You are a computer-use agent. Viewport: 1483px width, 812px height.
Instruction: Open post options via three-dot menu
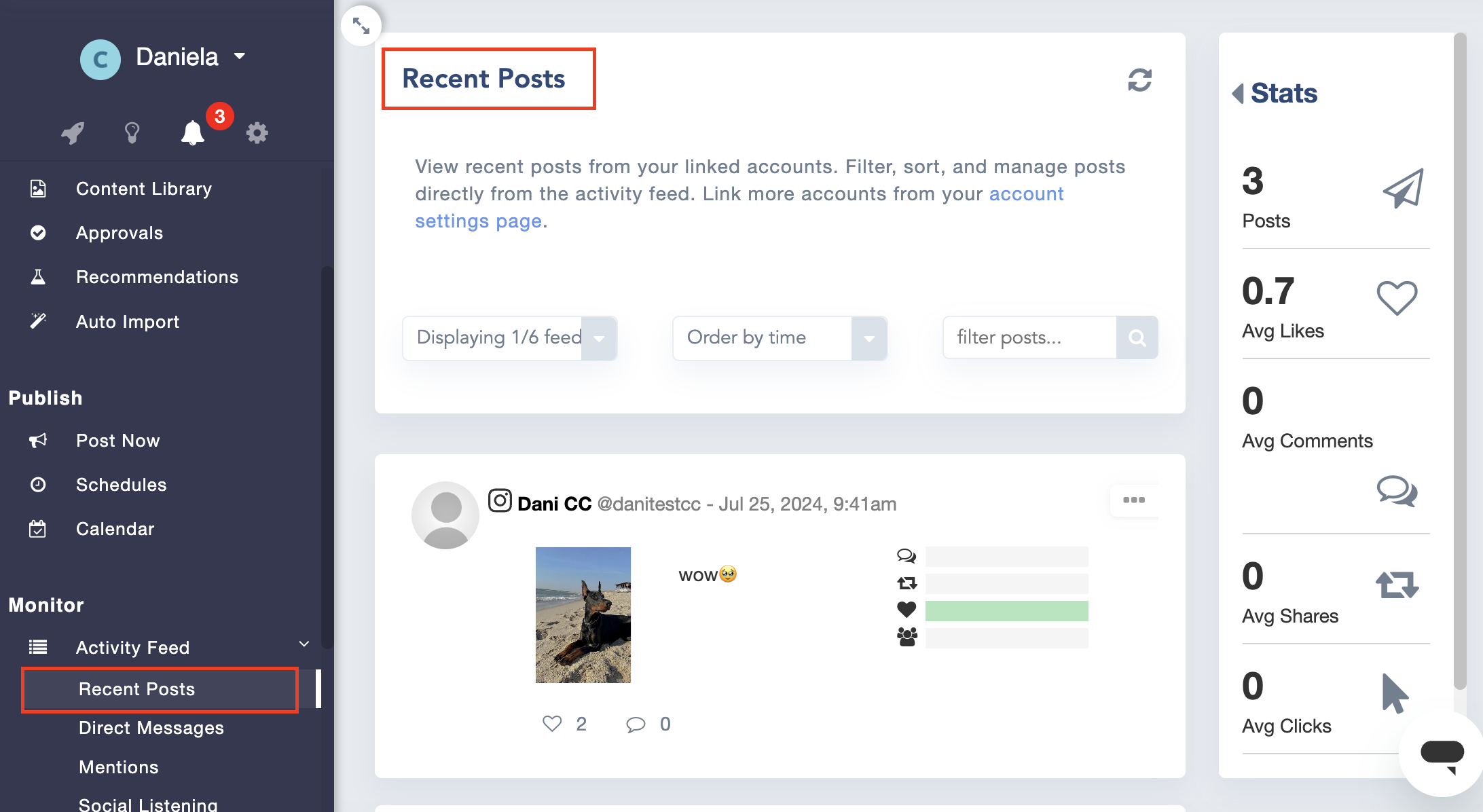[1133, 500]
